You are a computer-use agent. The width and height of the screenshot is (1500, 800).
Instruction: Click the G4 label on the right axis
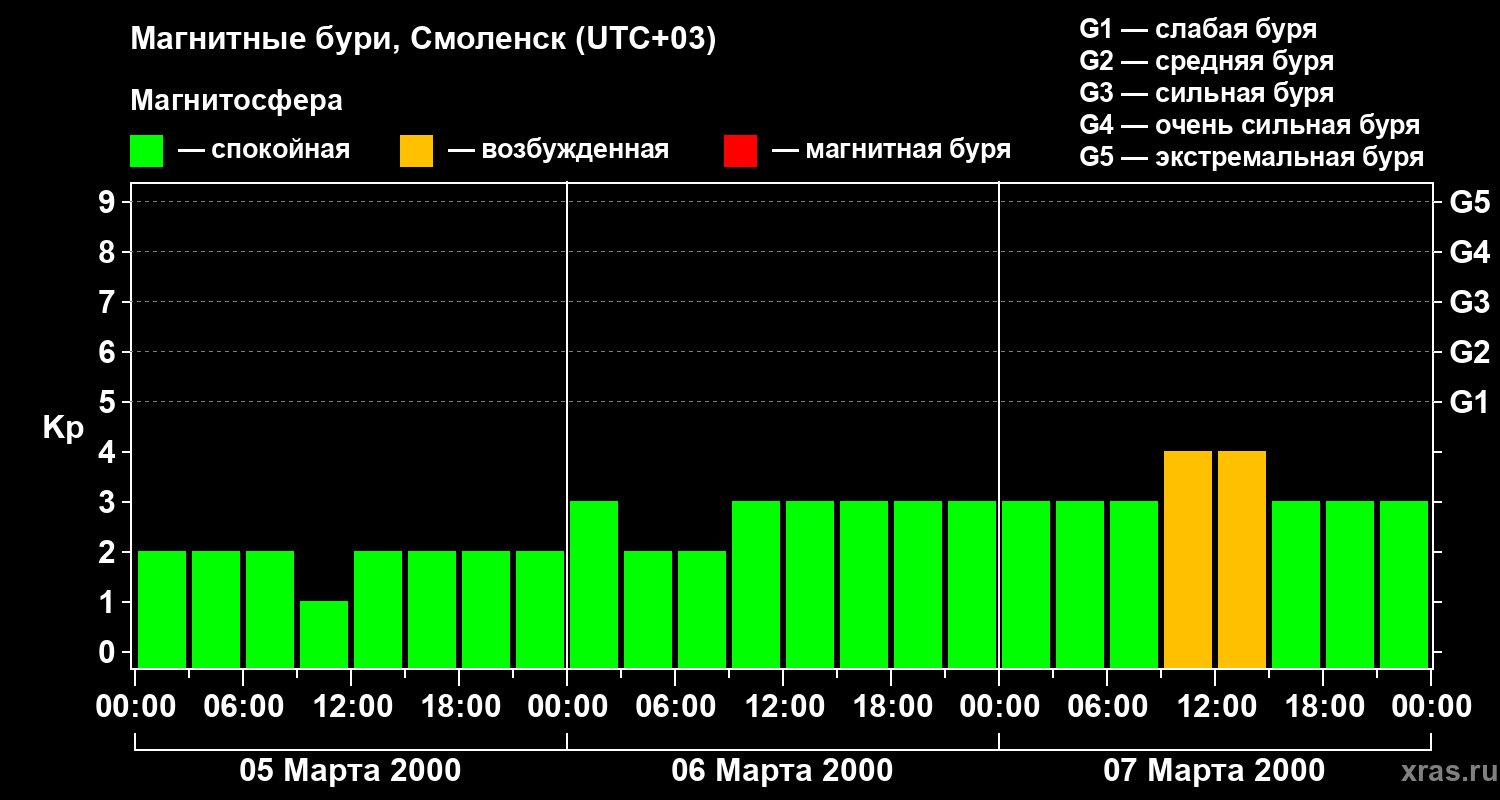(1469, 252)
